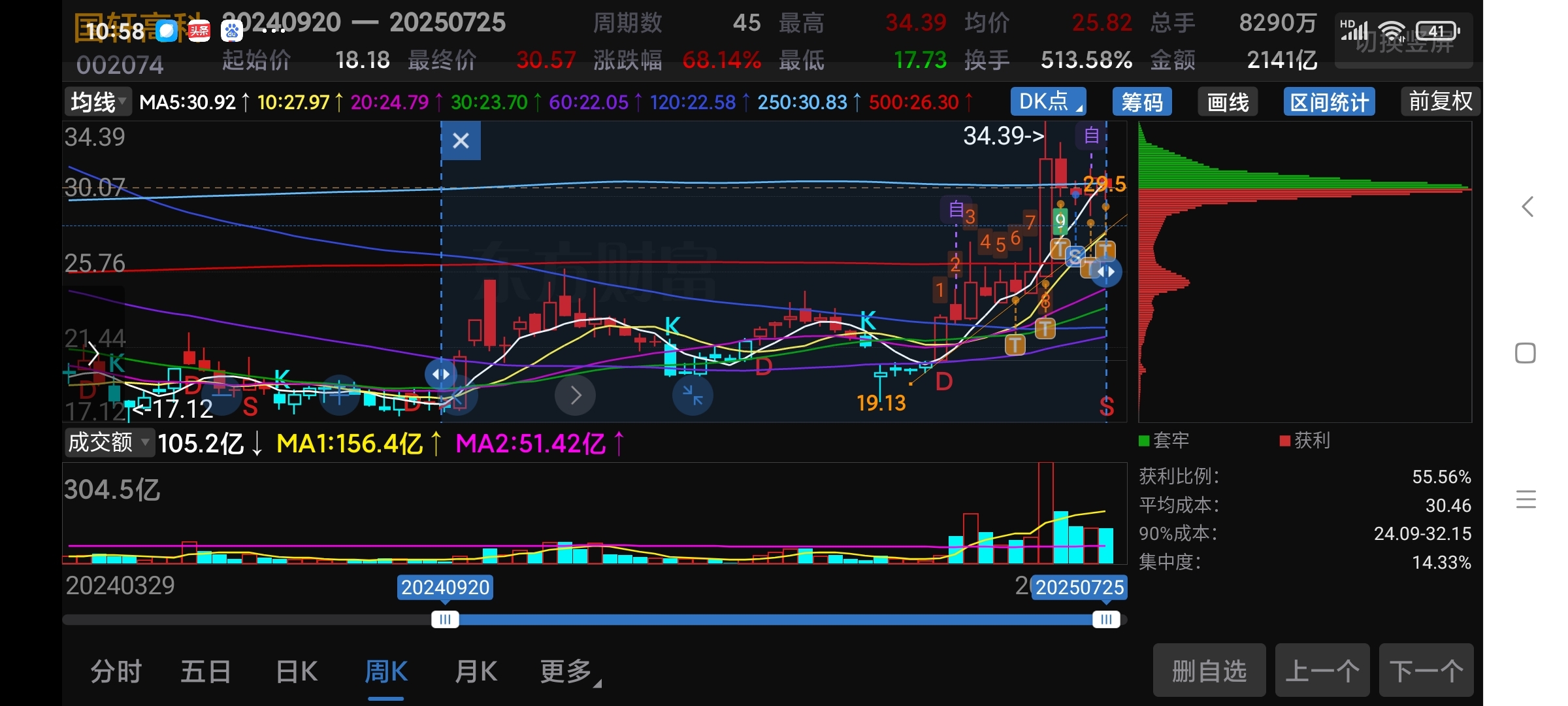Tap the 20250725 end date label

1080,587
